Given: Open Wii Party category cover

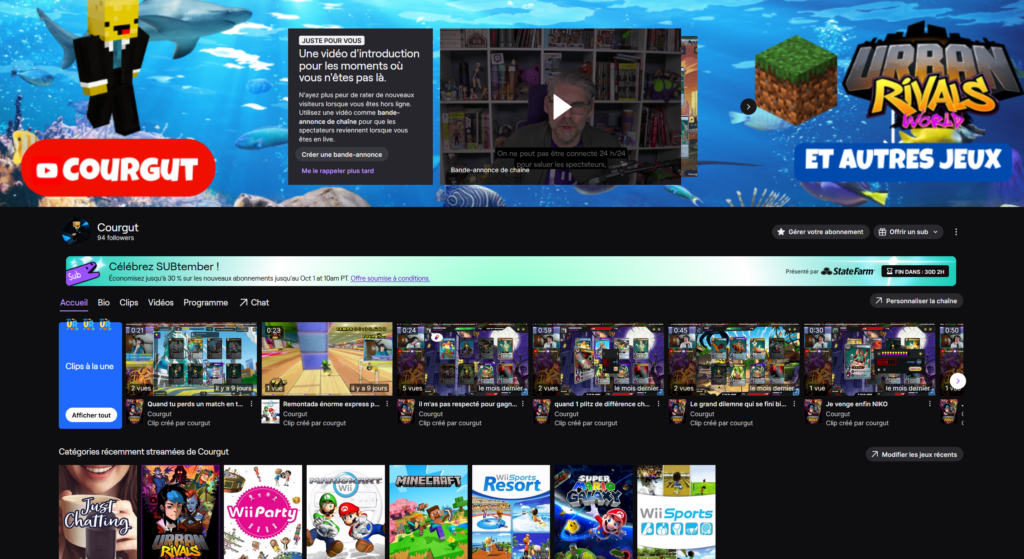Looking at the screenshot, I should click(263, 512).
